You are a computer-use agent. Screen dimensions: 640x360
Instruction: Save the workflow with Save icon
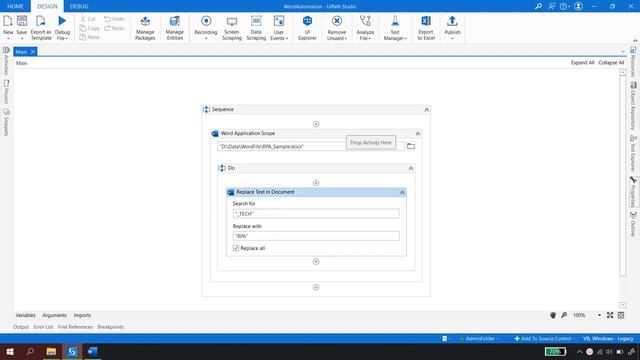tap(22, 21)
